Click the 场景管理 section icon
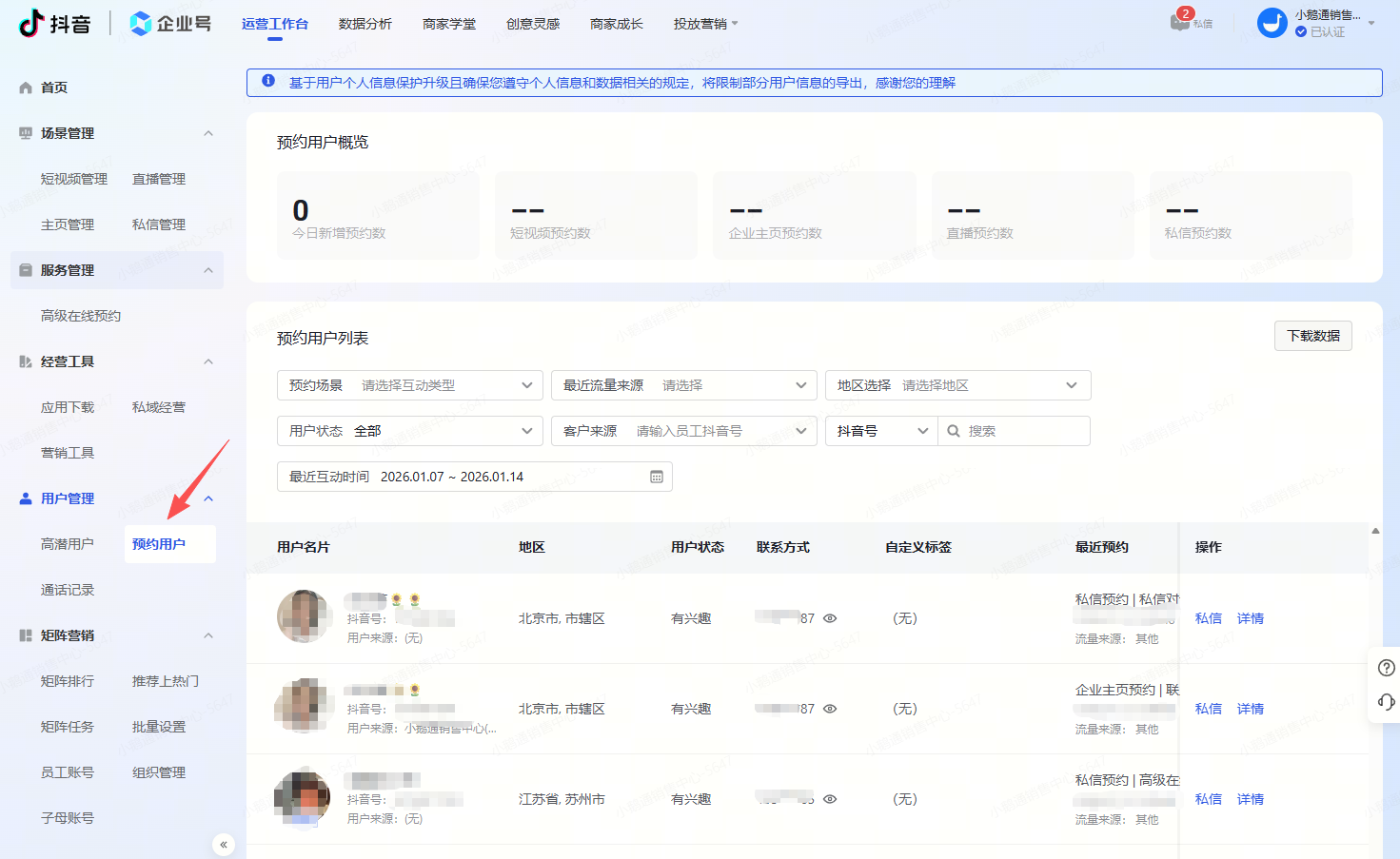Viewport: 1400px width, 859px height. (x=24, y=133)
